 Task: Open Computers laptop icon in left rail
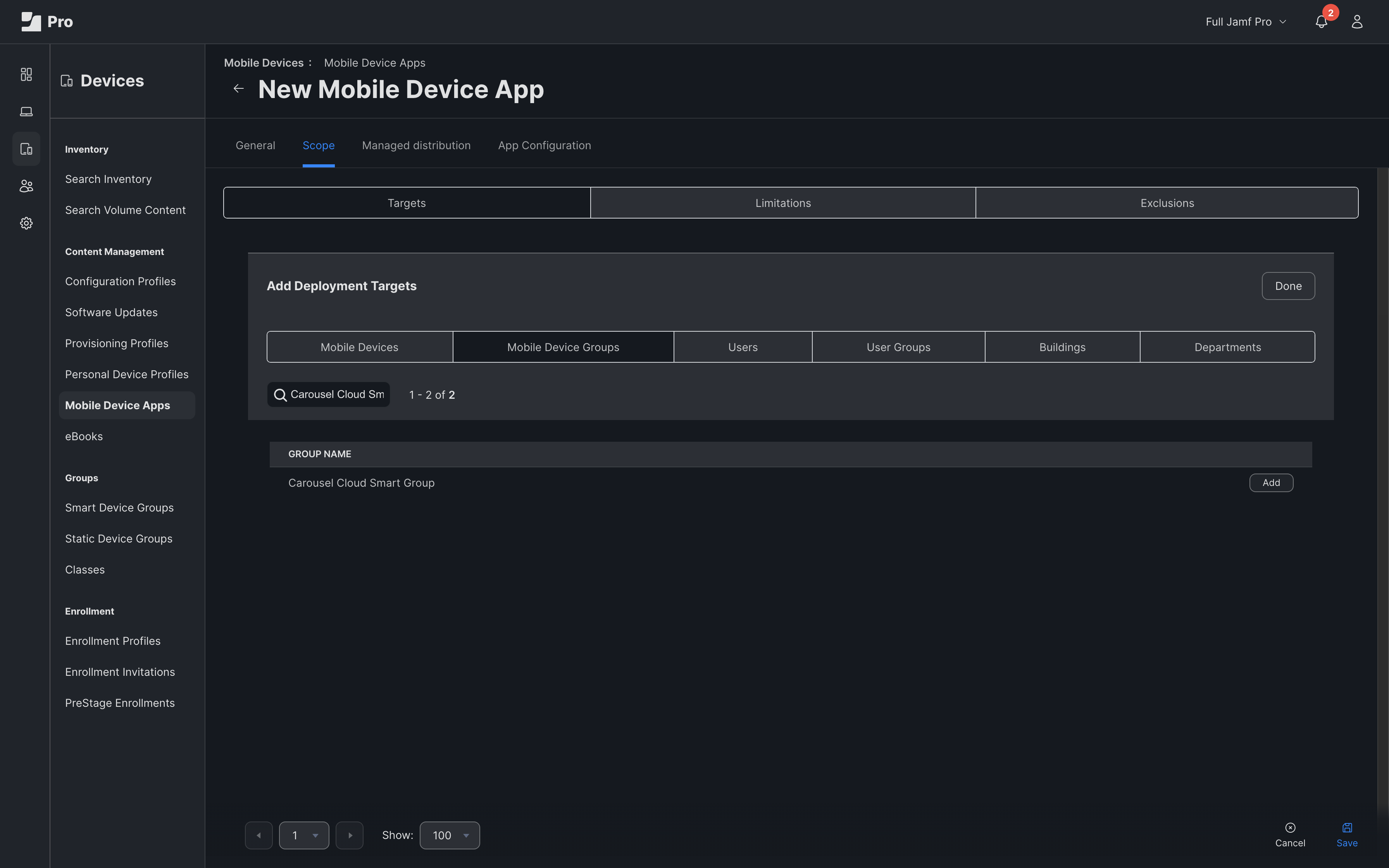coord(26,112)
